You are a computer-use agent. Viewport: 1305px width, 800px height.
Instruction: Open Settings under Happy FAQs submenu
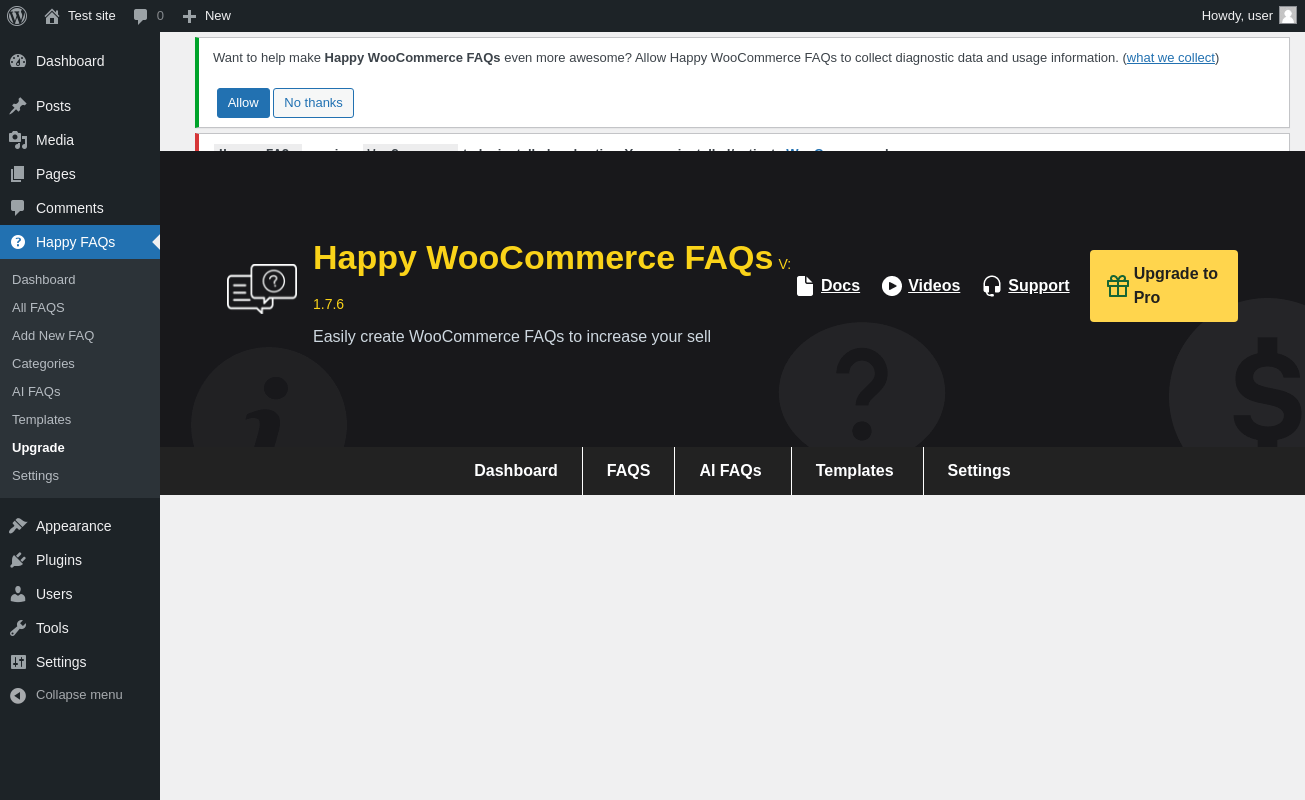pyautogui.click(x=35, y=476)
